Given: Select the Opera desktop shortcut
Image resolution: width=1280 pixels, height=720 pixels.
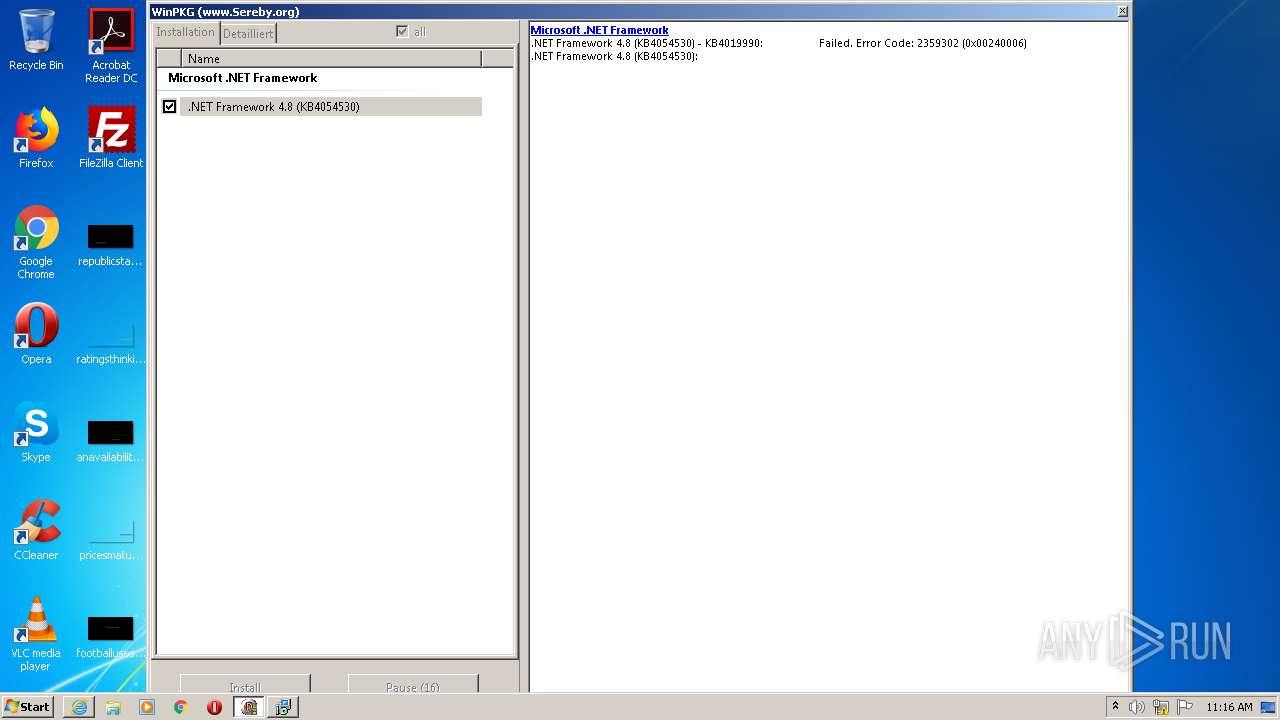Looking at the screenshot, I should tap(36, 334).
